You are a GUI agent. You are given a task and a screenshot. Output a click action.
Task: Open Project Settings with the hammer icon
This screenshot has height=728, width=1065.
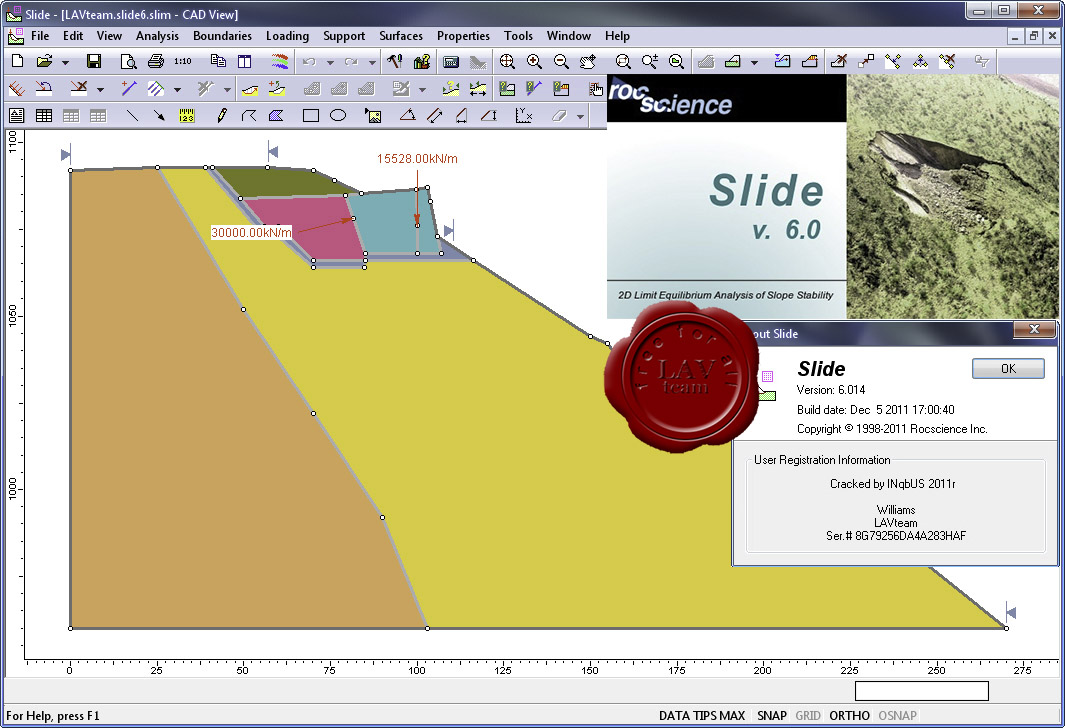395,62
